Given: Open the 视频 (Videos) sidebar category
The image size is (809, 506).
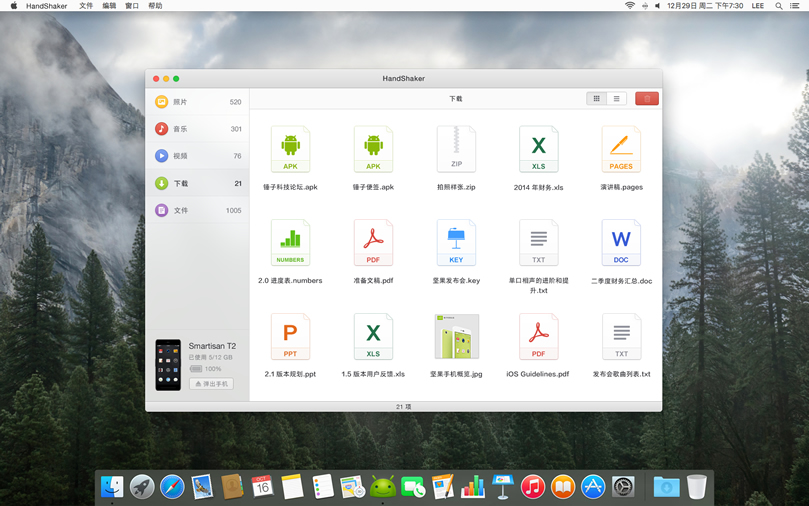Looking at the screenshot, I should (x=180, y=156).
